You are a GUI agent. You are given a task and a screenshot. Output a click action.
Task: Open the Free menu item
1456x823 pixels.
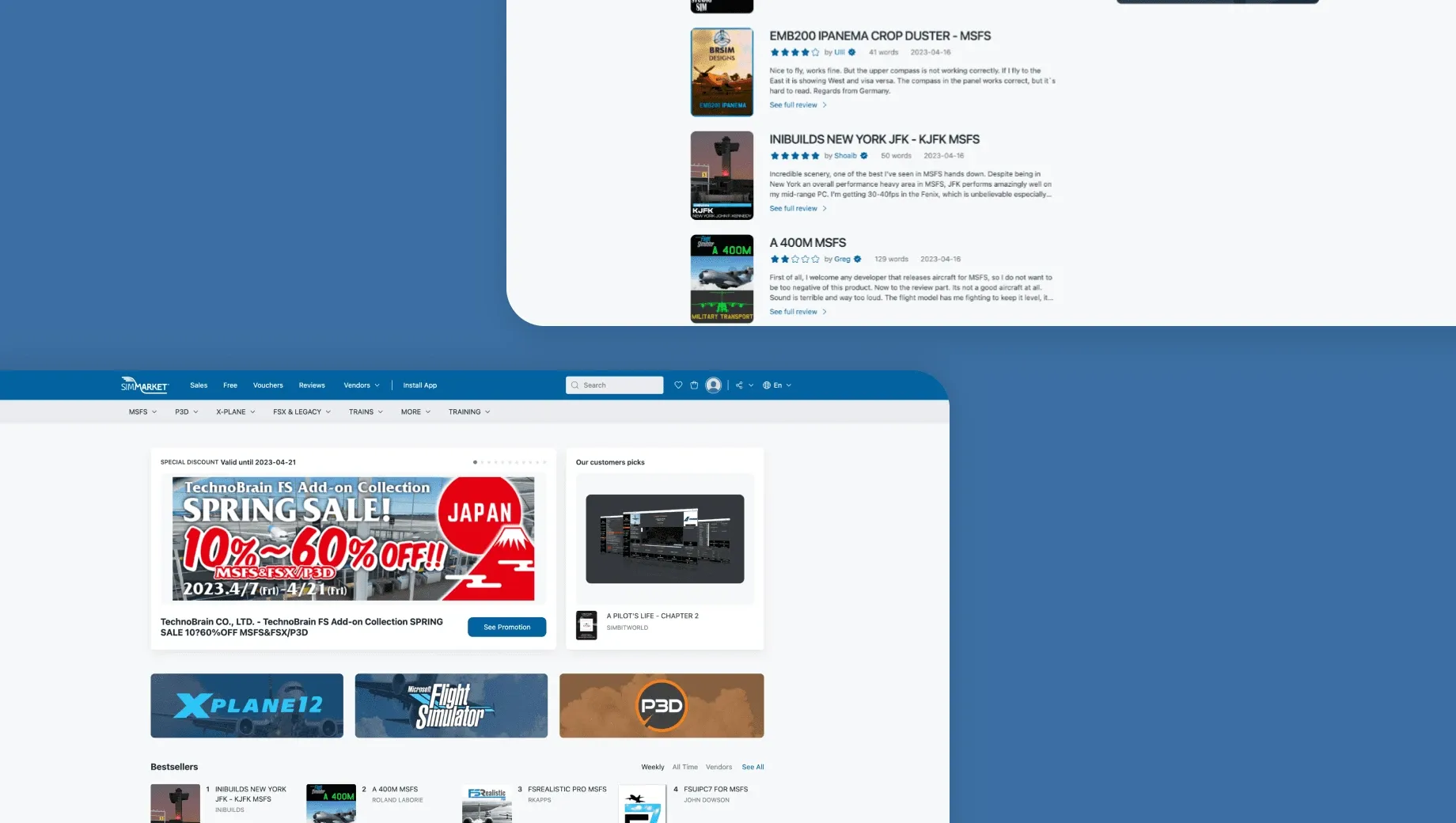(230, 385)
